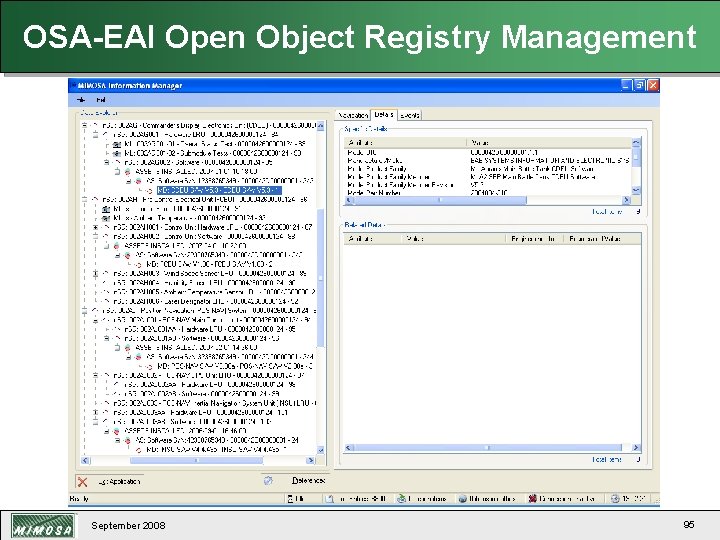Click the green icon in the status bar
Viewport: 720px width, 540px height.
(401, 498)
